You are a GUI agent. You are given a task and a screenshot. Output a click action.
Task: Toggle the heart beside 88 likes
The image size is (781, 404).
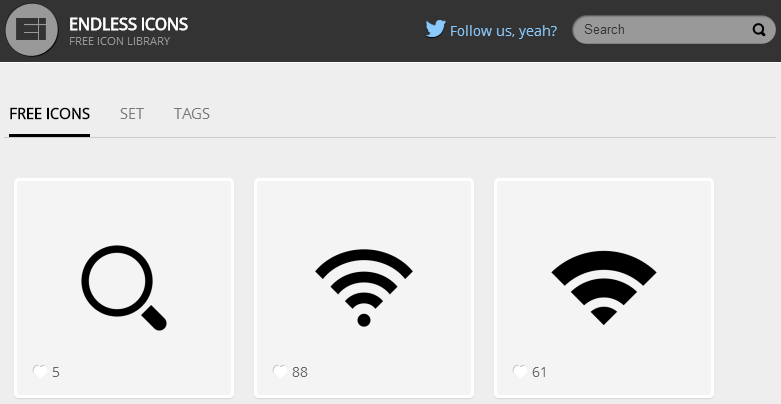280,372
